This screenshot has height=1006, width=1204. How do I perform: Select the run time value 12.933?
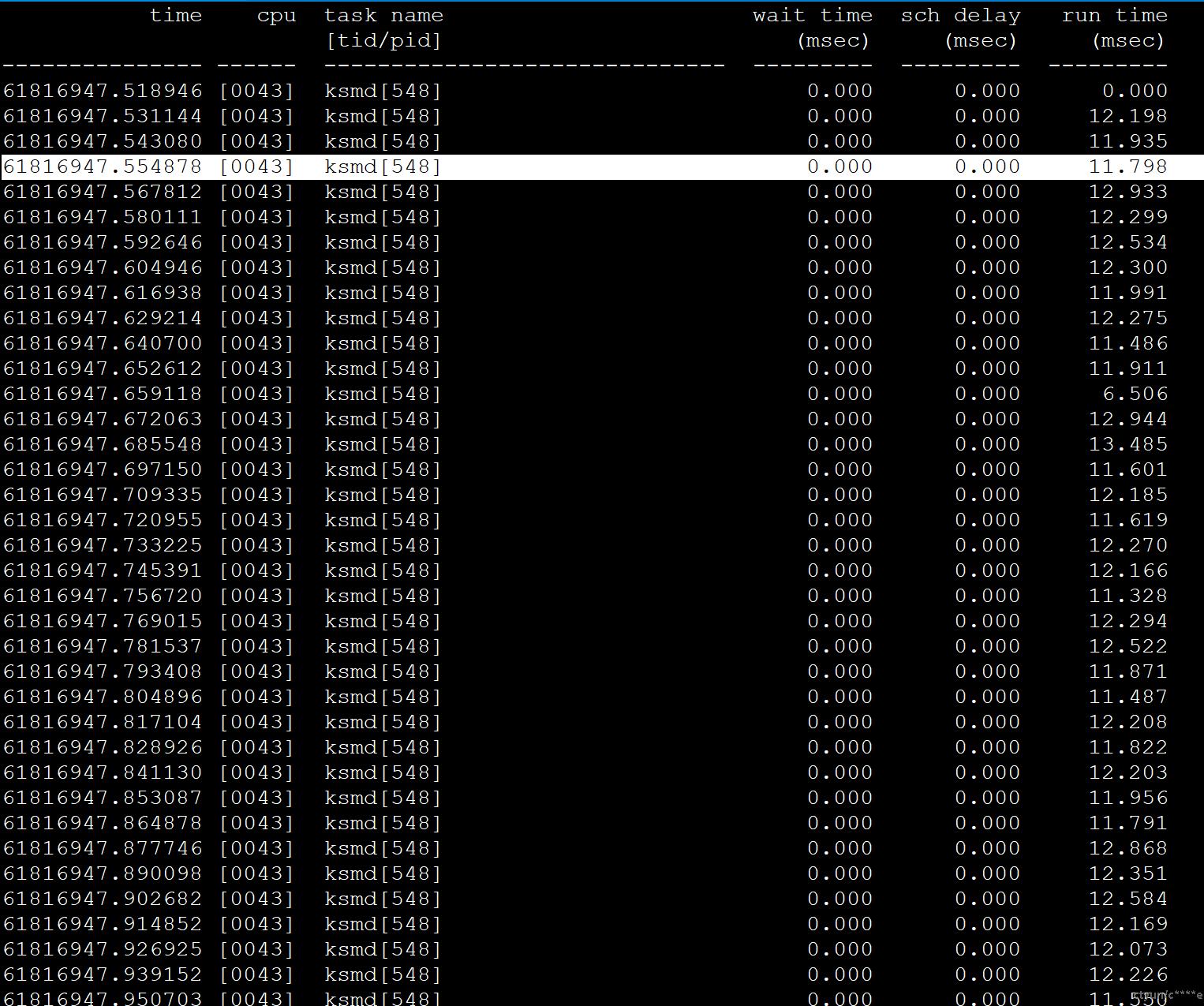pyautogui.click(x=1128, y=192)
